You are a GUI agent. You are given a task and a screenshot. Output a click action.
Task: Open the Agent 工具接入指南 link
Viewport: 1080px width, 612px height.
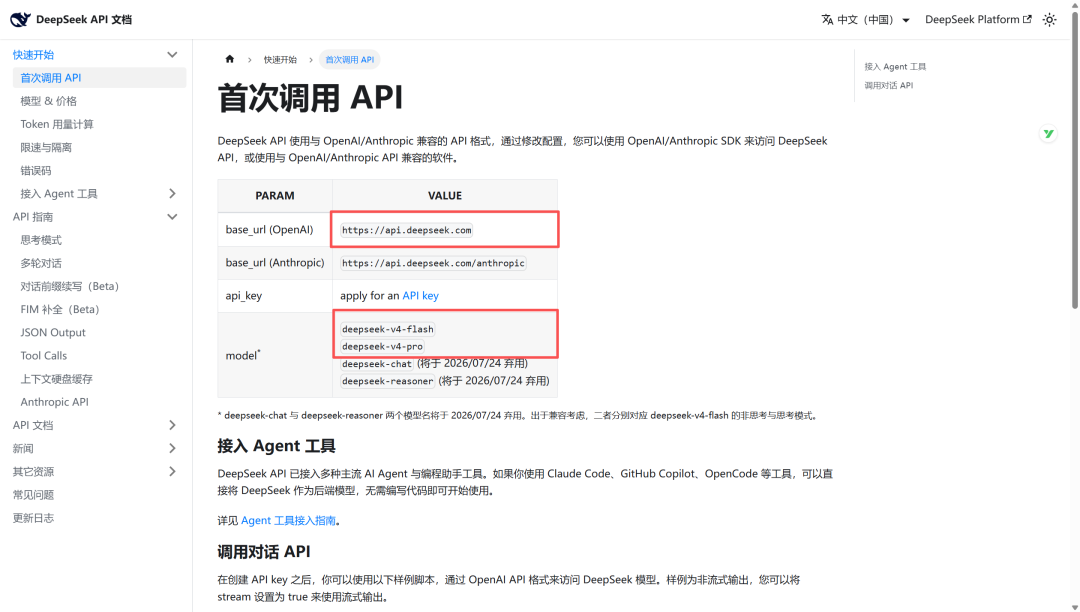click(x=289, y=520)
